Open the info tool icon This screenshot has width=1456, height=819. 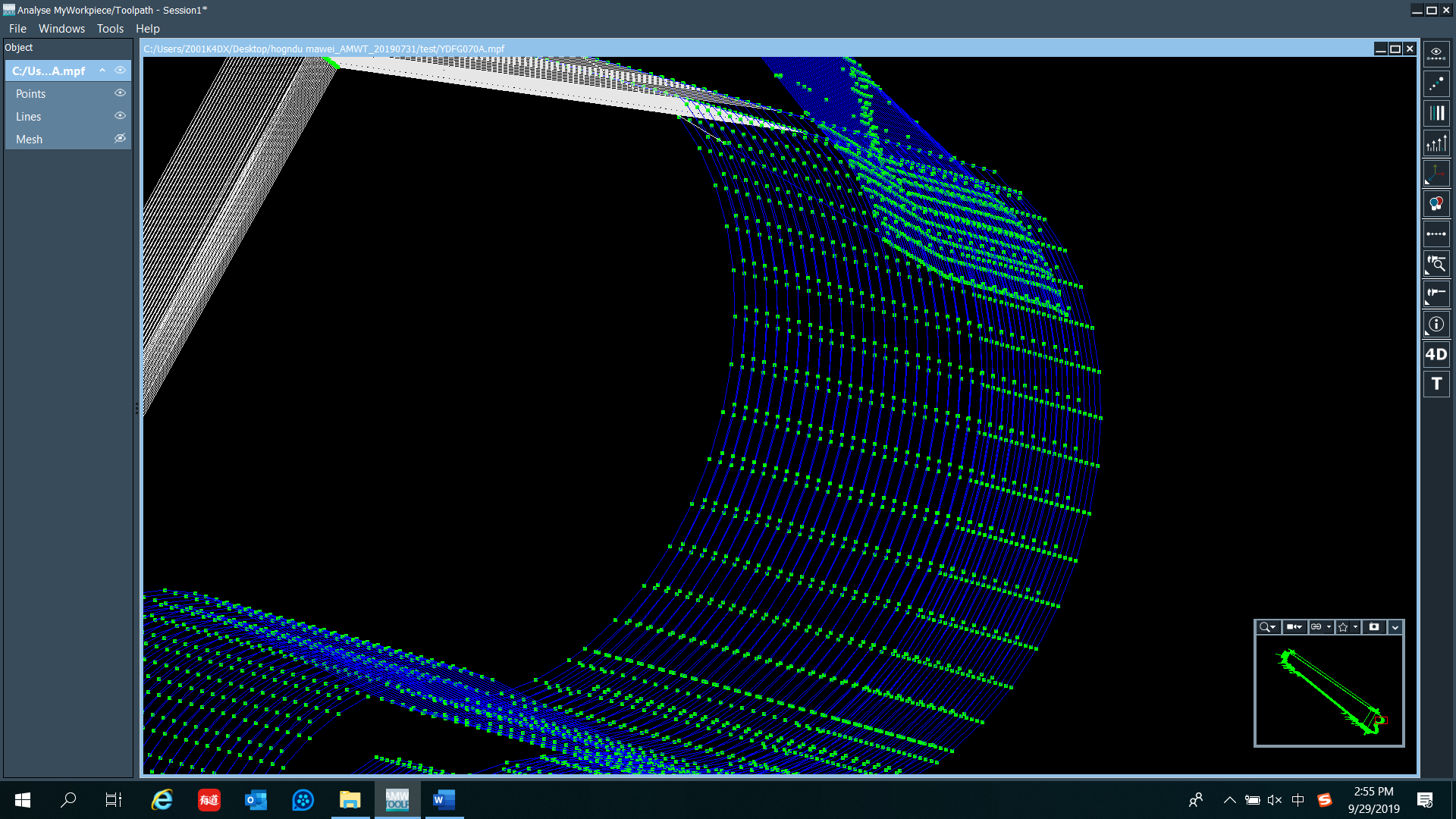pos(1436,324)
